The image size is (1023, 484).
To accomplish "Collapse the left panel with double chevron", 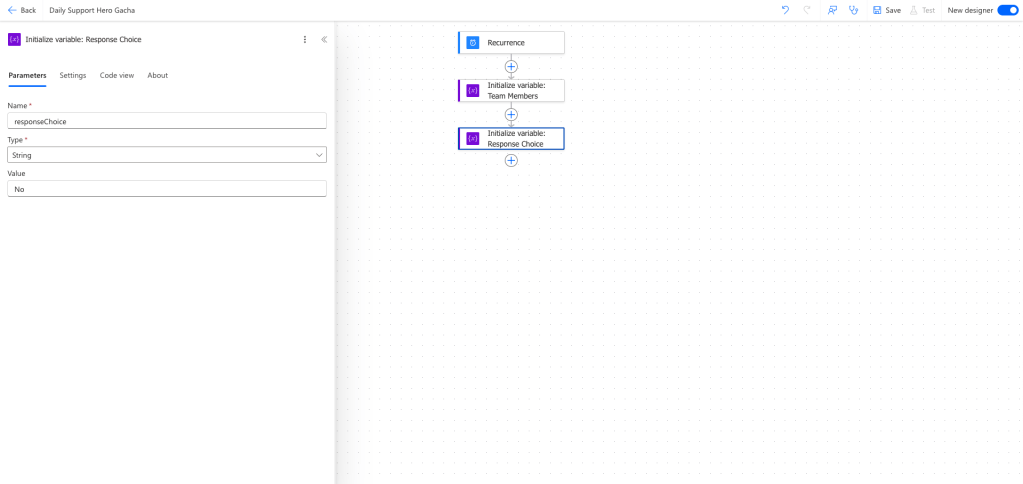I will (x=324, y=39).
